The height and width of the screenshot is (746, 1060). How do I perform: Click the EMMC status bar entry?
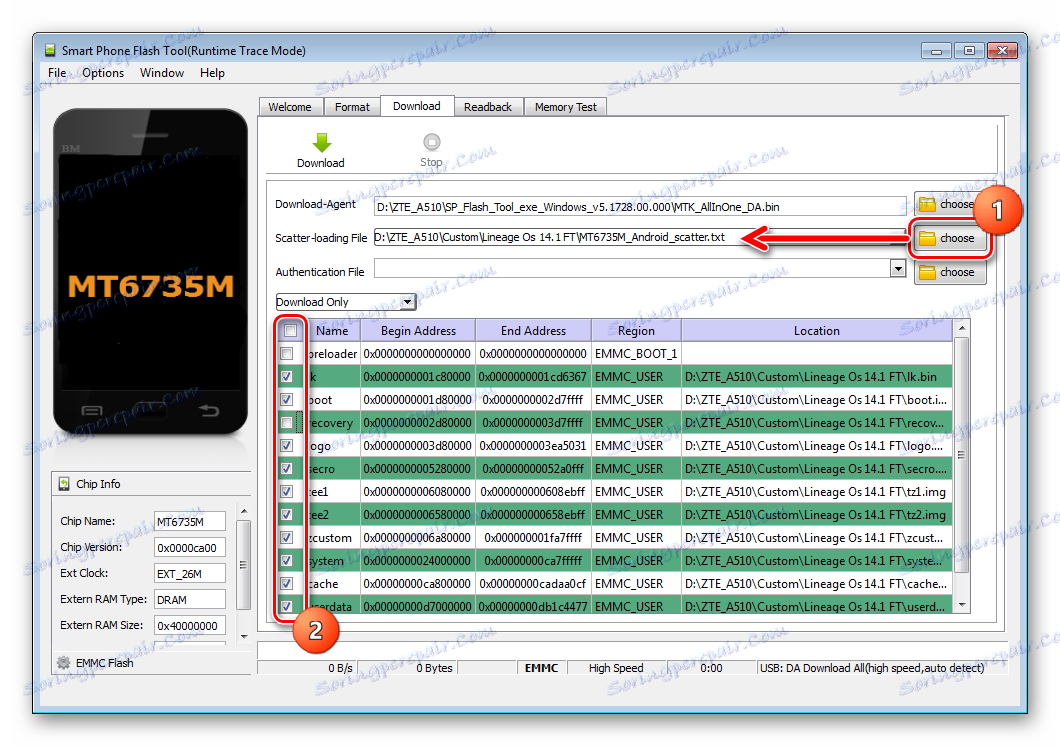point(541,668)
